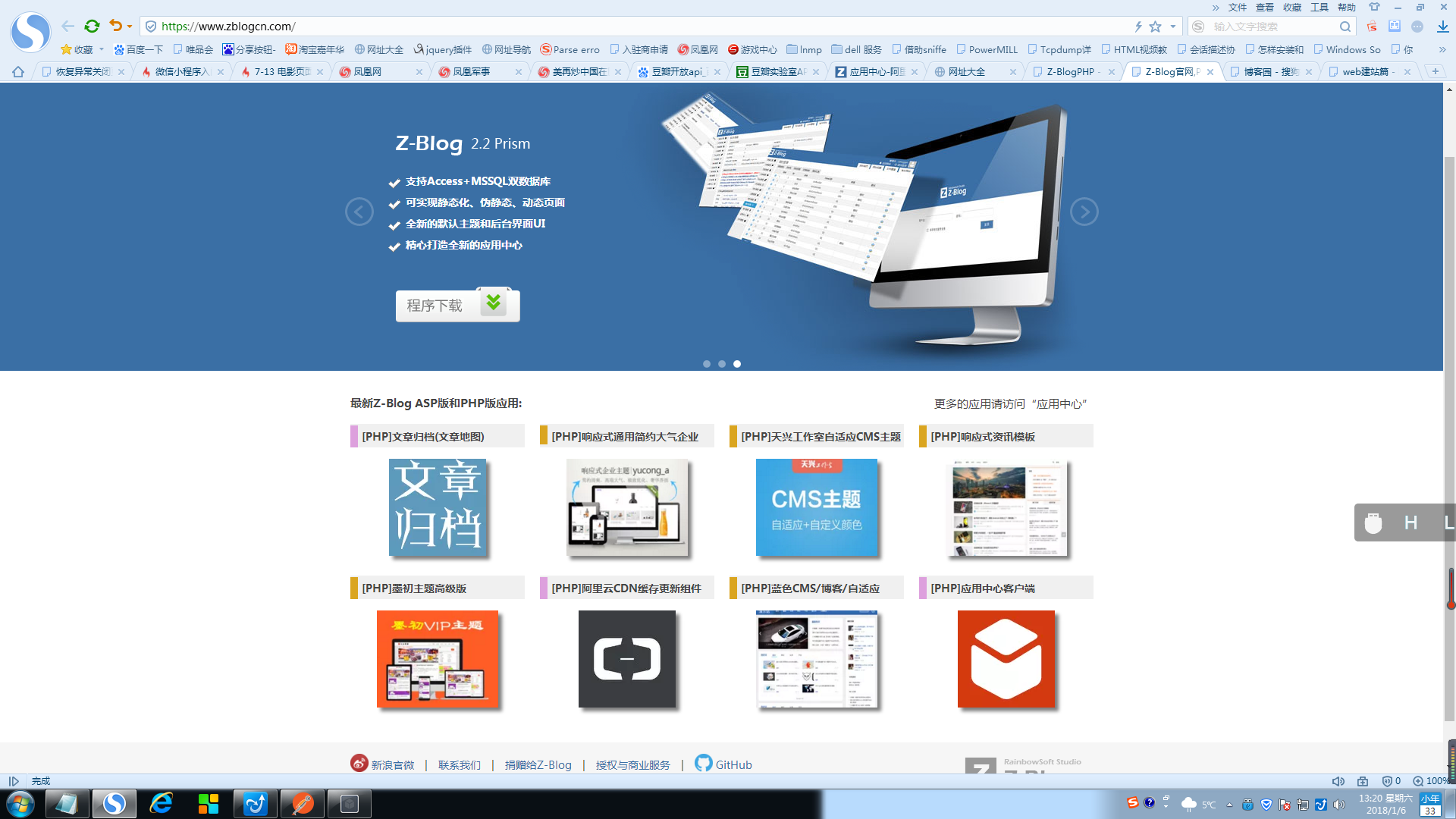This screenshot has height=819, width=1456.
Task: Click 新浪官微 weibo icon
Action: pyautogui.click(x=359, y=763)
